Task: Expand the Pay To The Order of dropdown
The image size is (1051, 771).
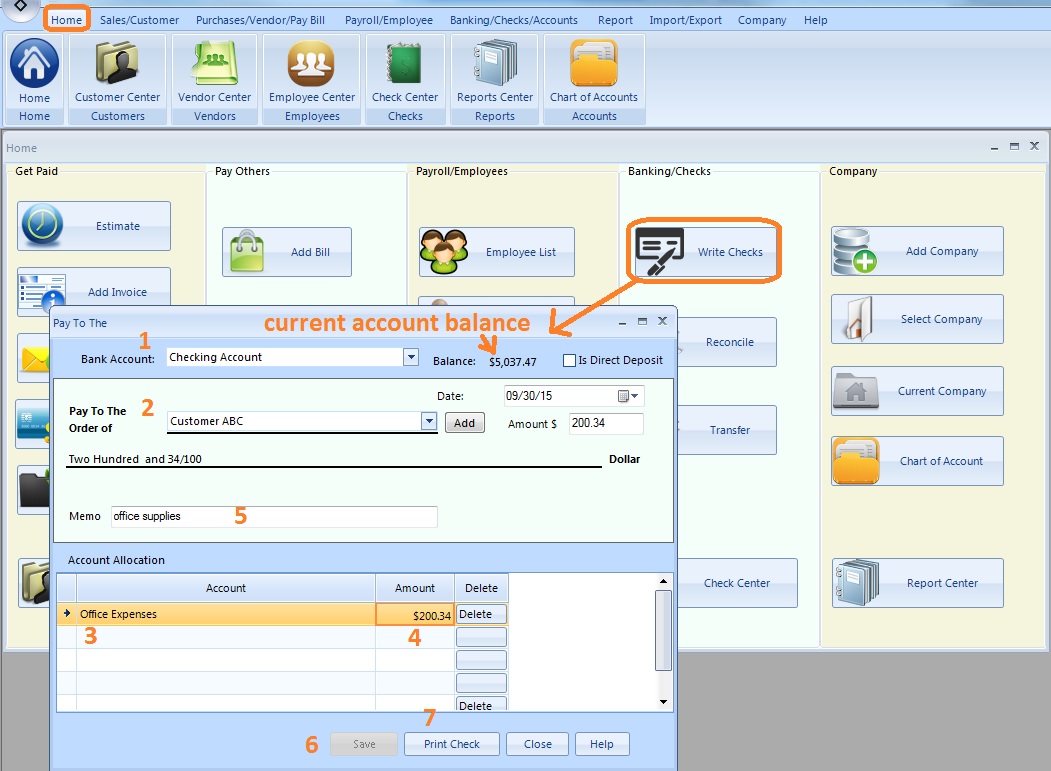Action: tap(430, 422)
